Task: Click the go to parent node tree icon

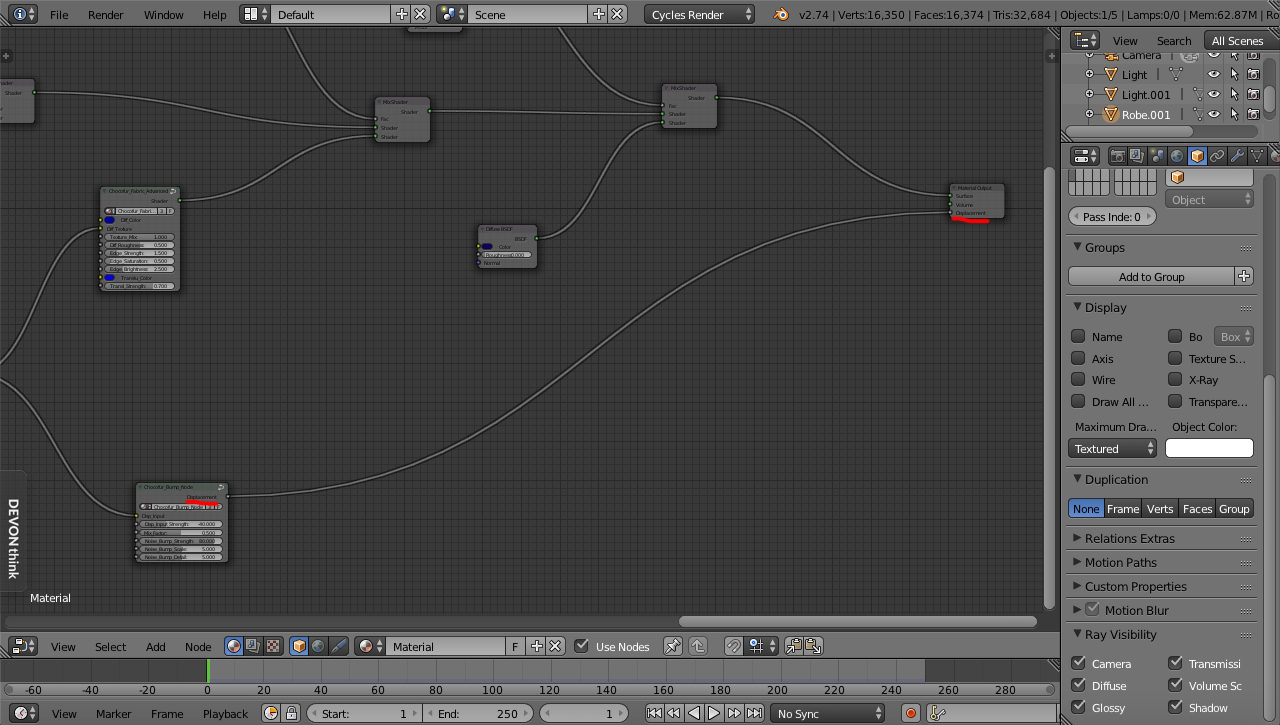Action: click(698, 646)
